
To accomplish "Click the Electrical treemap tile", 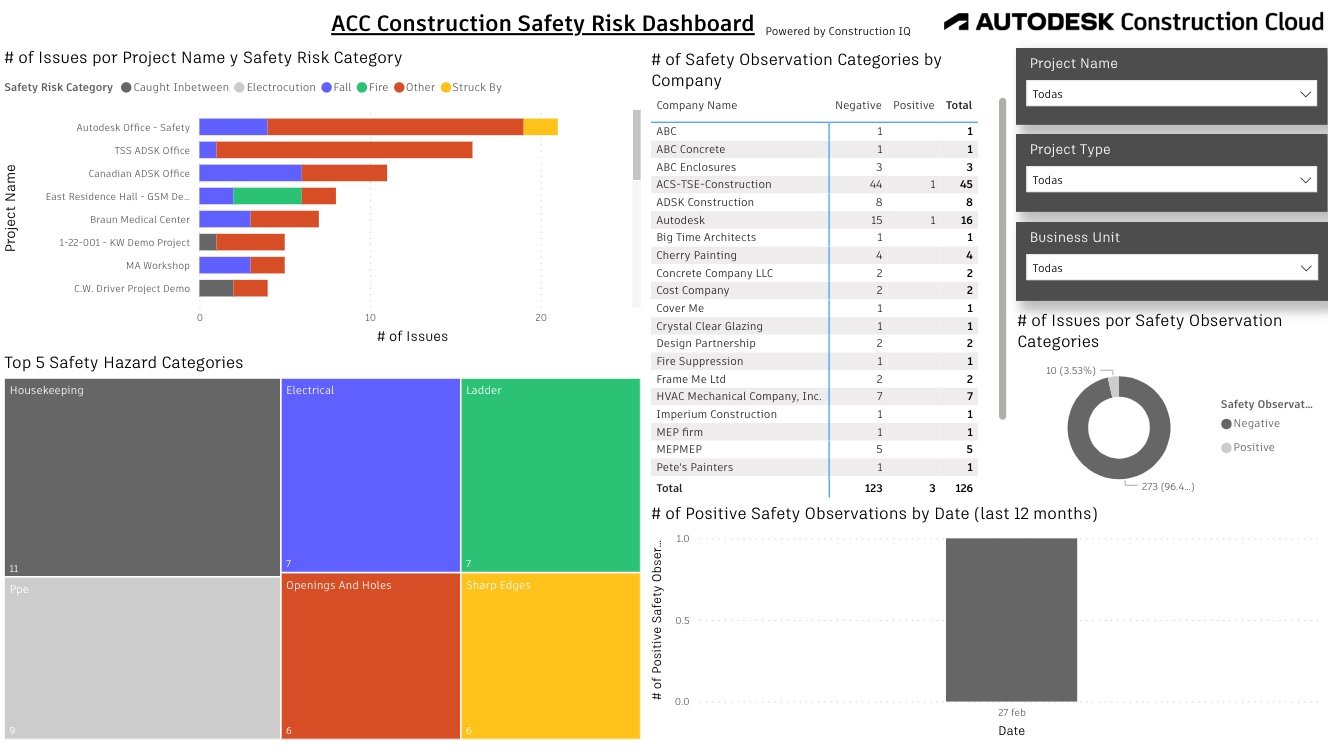I will tap(370, 475).
